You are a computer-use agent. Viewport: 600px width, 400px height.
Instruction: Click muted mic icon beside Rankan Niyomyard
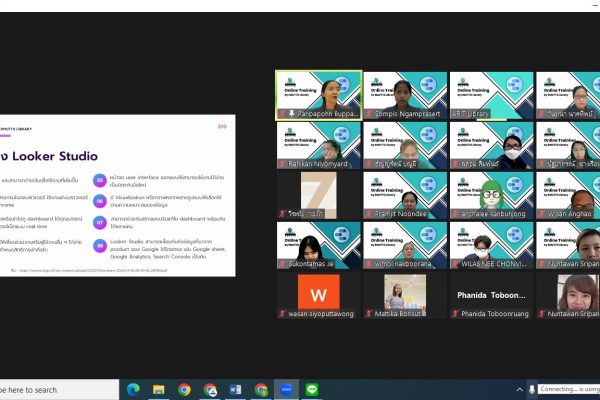(x=282, y=164)
